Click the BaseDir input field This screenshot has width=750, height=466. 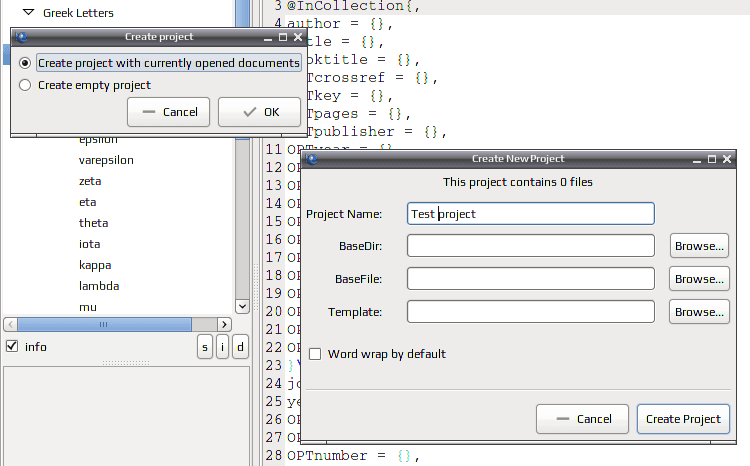click(x=530, y=246)
